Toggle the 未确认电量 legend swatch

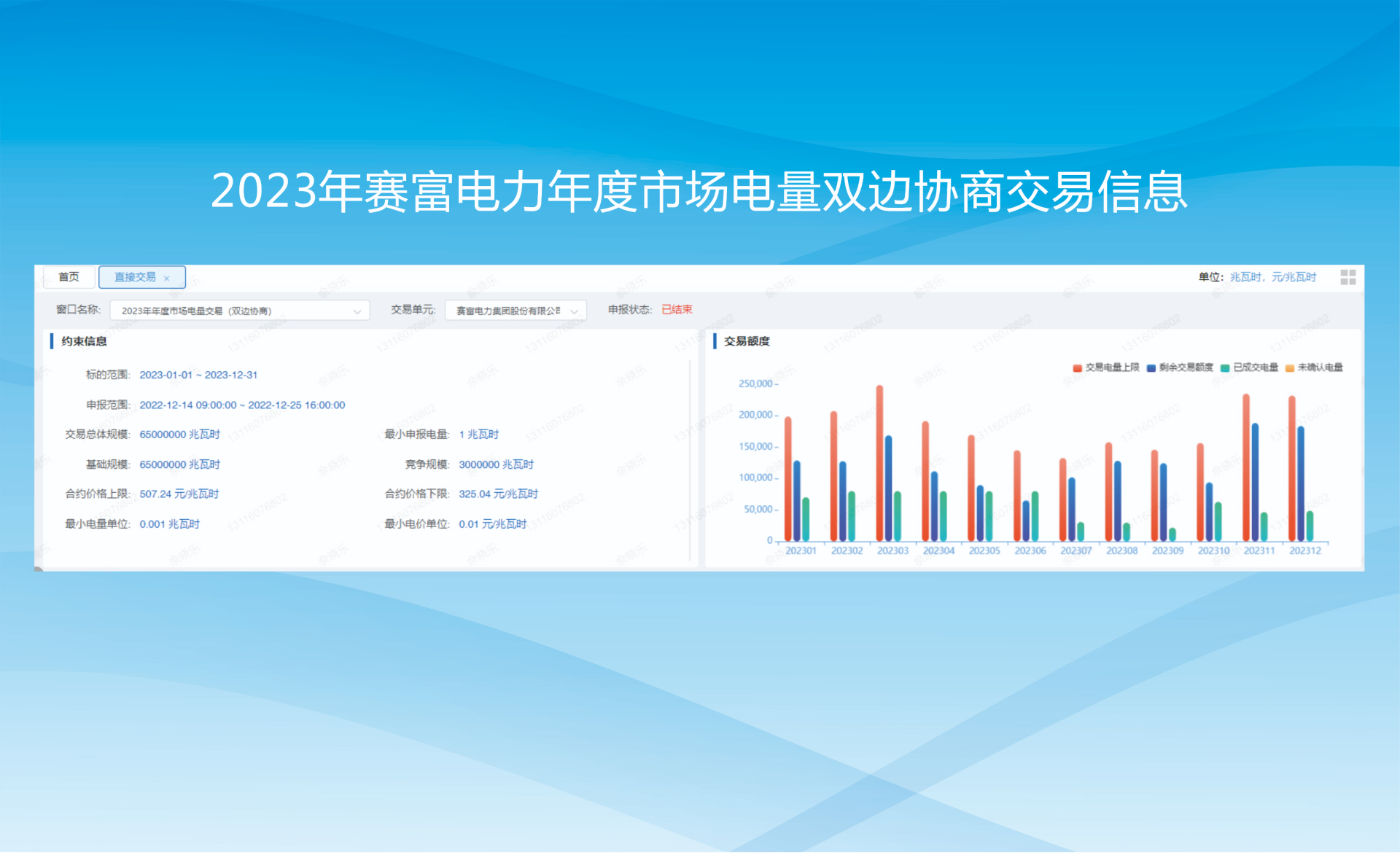pyautogui.click(x=1289, y=368)
